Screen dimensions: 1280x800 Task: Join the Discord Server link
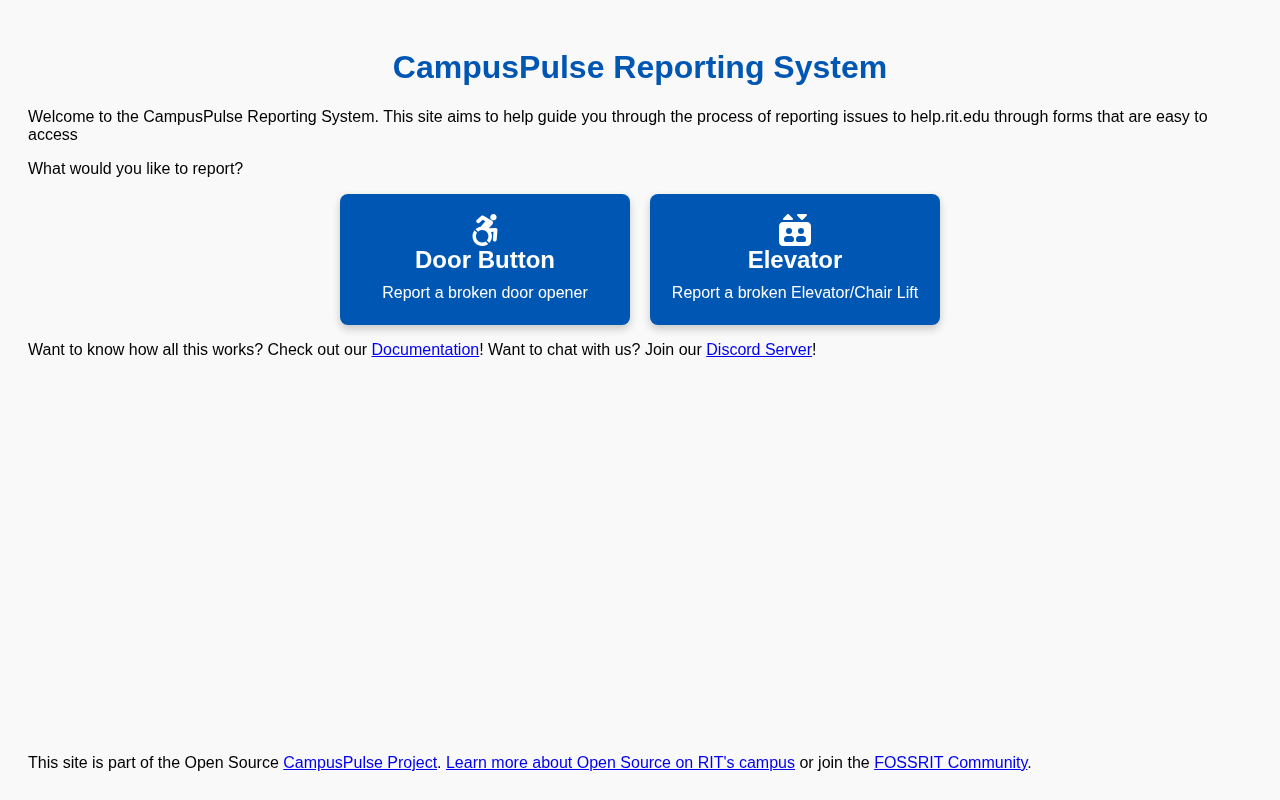point(759,350)
